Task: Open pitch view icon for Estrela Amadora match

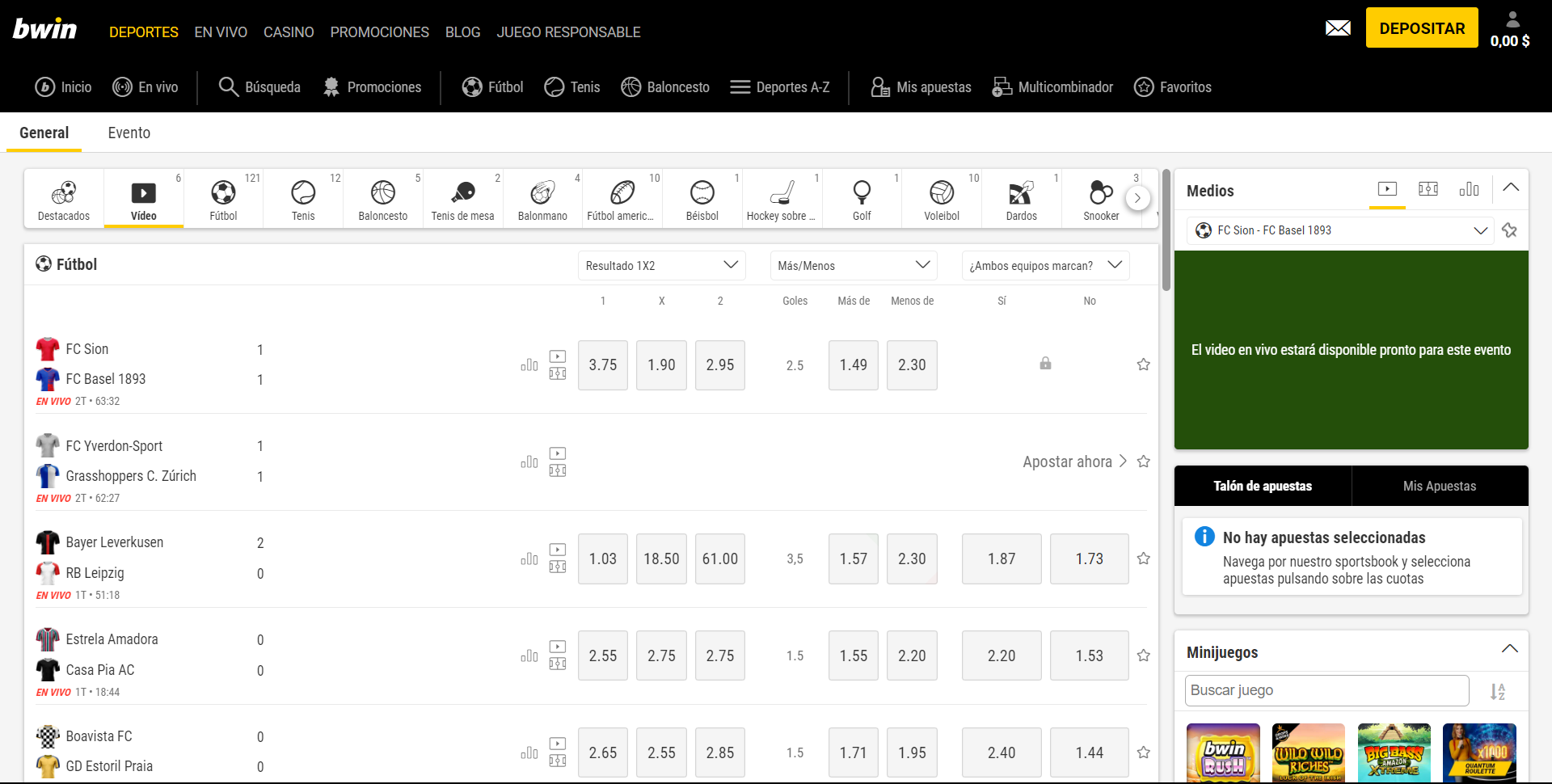Action: [x=558, y=664]
